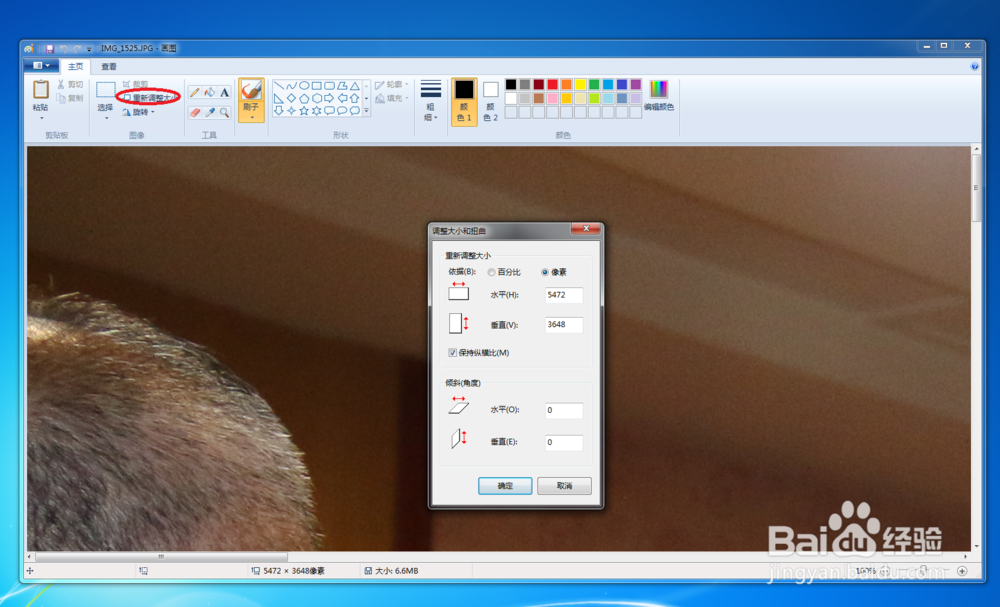Choose the Down arrow shape
Viewport: 1000px width, 607px height.
(x=279, y=111)
